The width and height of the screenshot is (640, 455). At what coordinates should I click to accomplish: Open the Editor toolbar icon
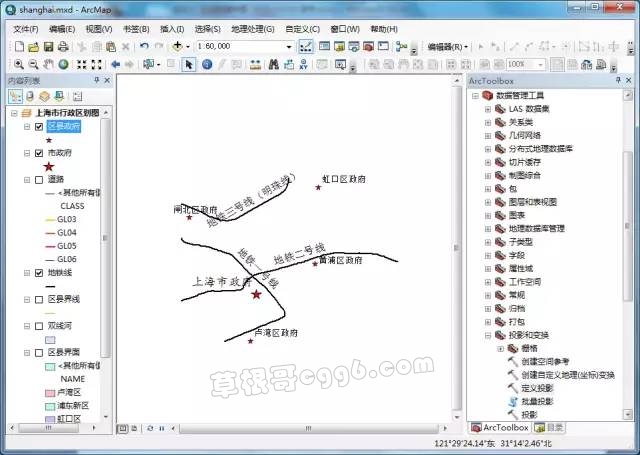click(306, 47)
